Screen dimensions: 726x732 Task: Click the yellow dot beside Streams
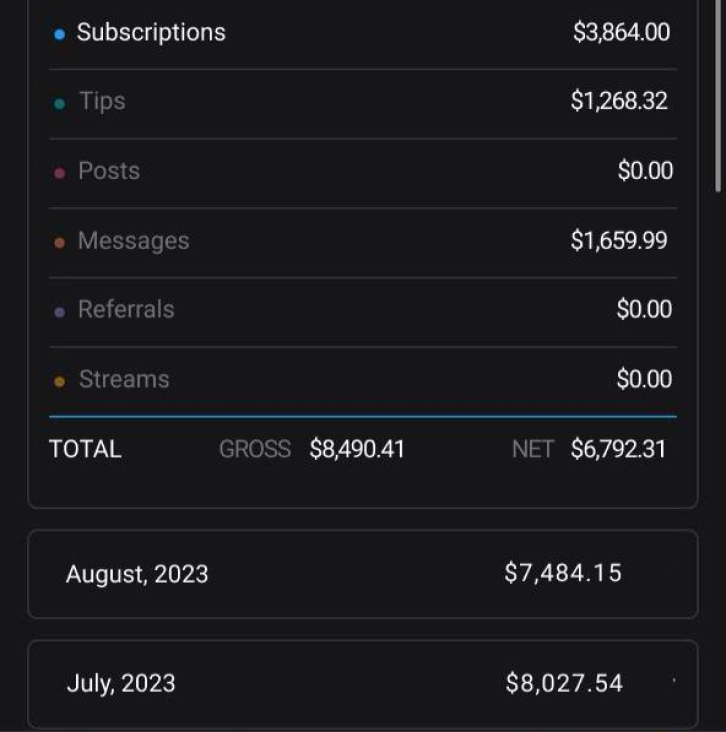coord(59,381)
